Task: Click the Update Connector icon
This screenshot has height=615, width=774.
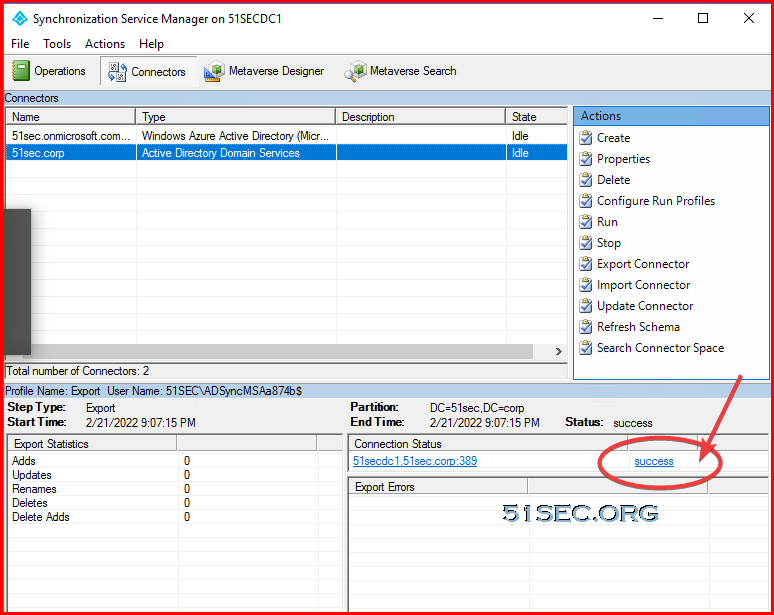Action: click(x=586, y=306)
